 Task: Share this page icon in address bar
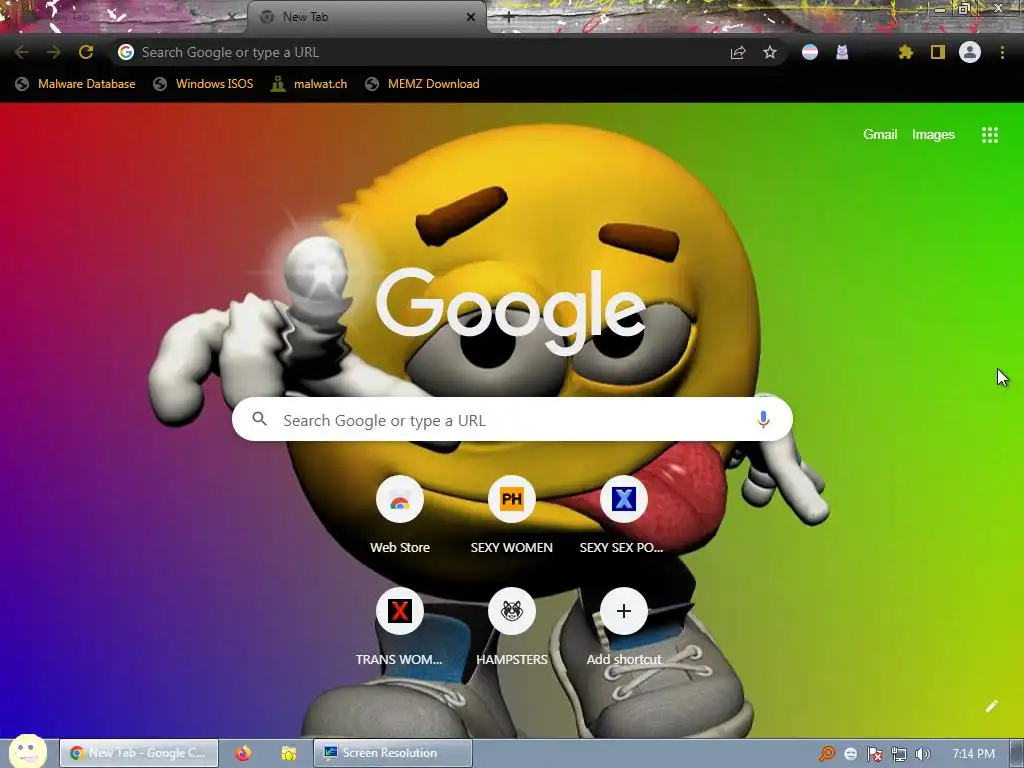(x=738, y=52)
